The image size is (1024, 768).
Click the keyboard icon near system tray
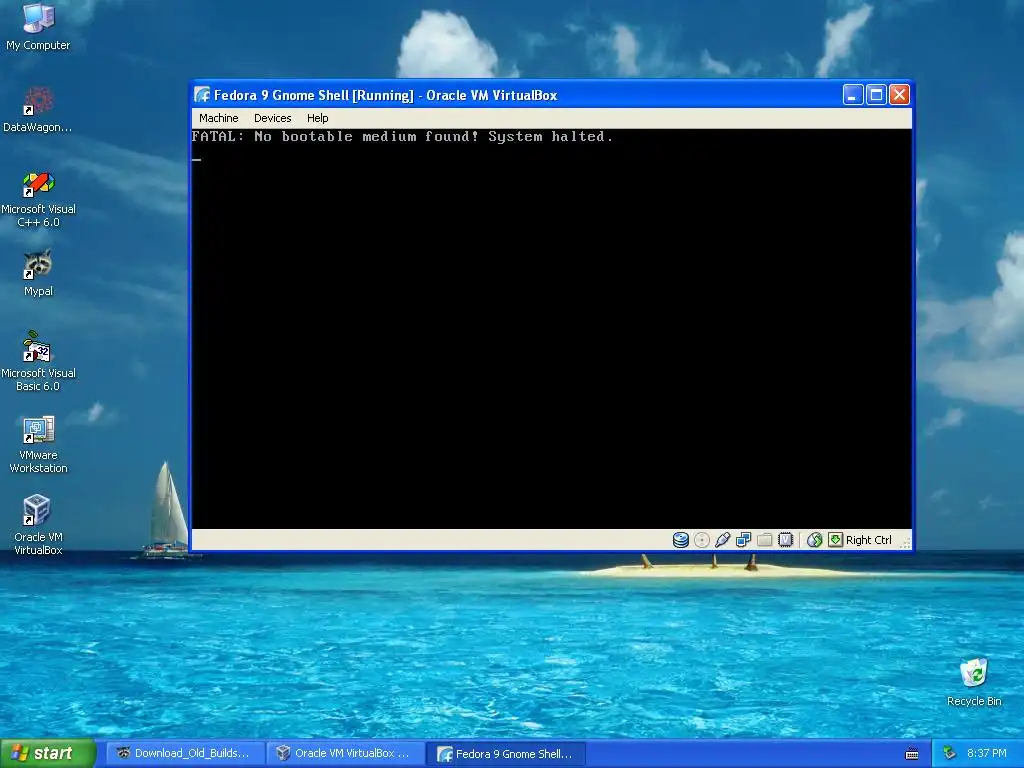click(912, 754)
